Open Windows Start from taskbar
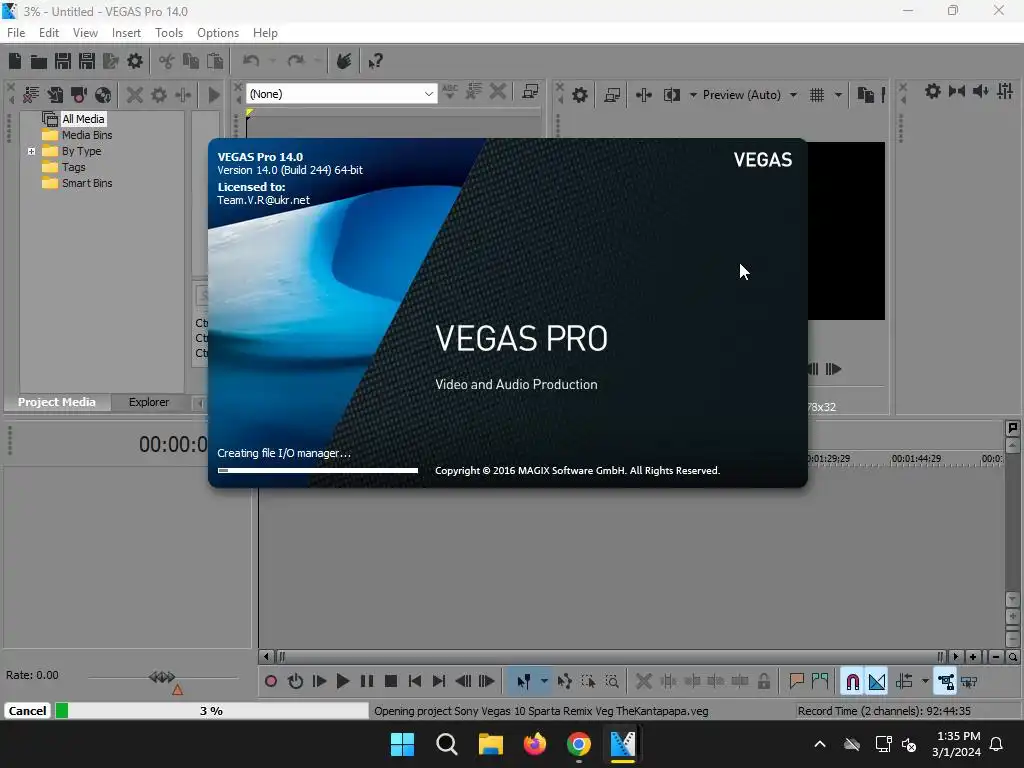Viewport: 1024px width, 768px height. (x=402, y=744)
